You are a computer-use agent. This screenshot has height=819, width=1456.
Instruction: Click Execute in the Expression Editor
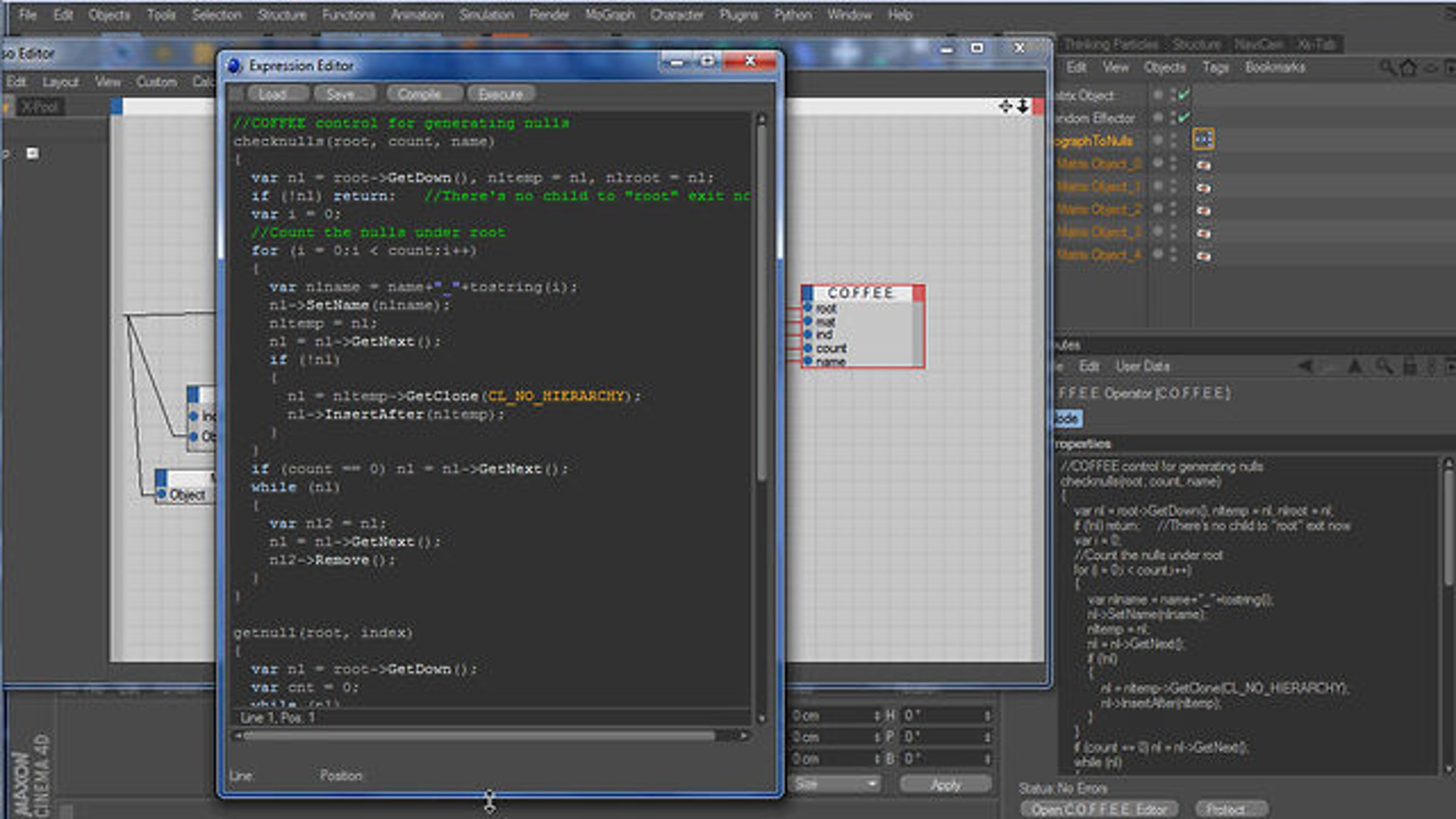501,94
